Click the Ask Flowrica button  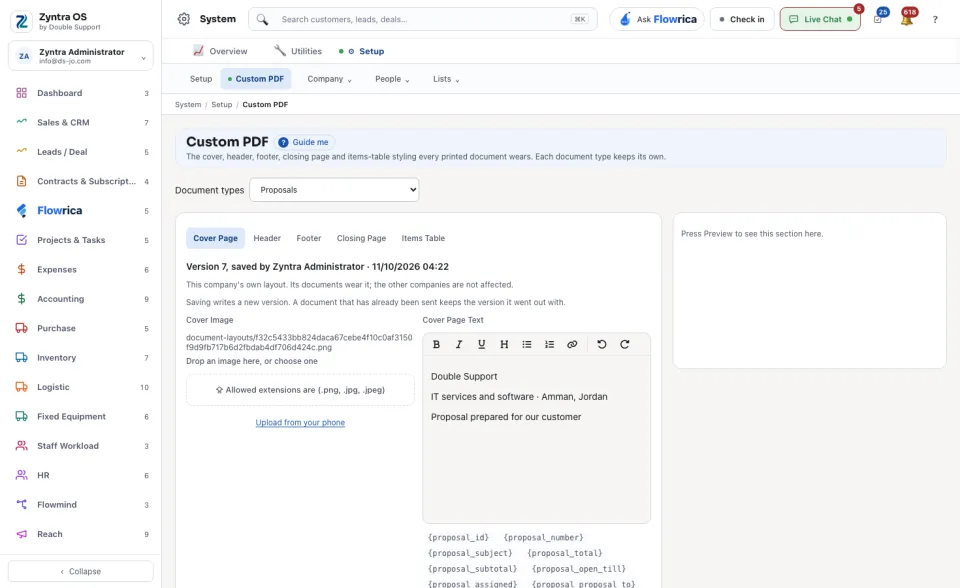(x=658, y=19)
